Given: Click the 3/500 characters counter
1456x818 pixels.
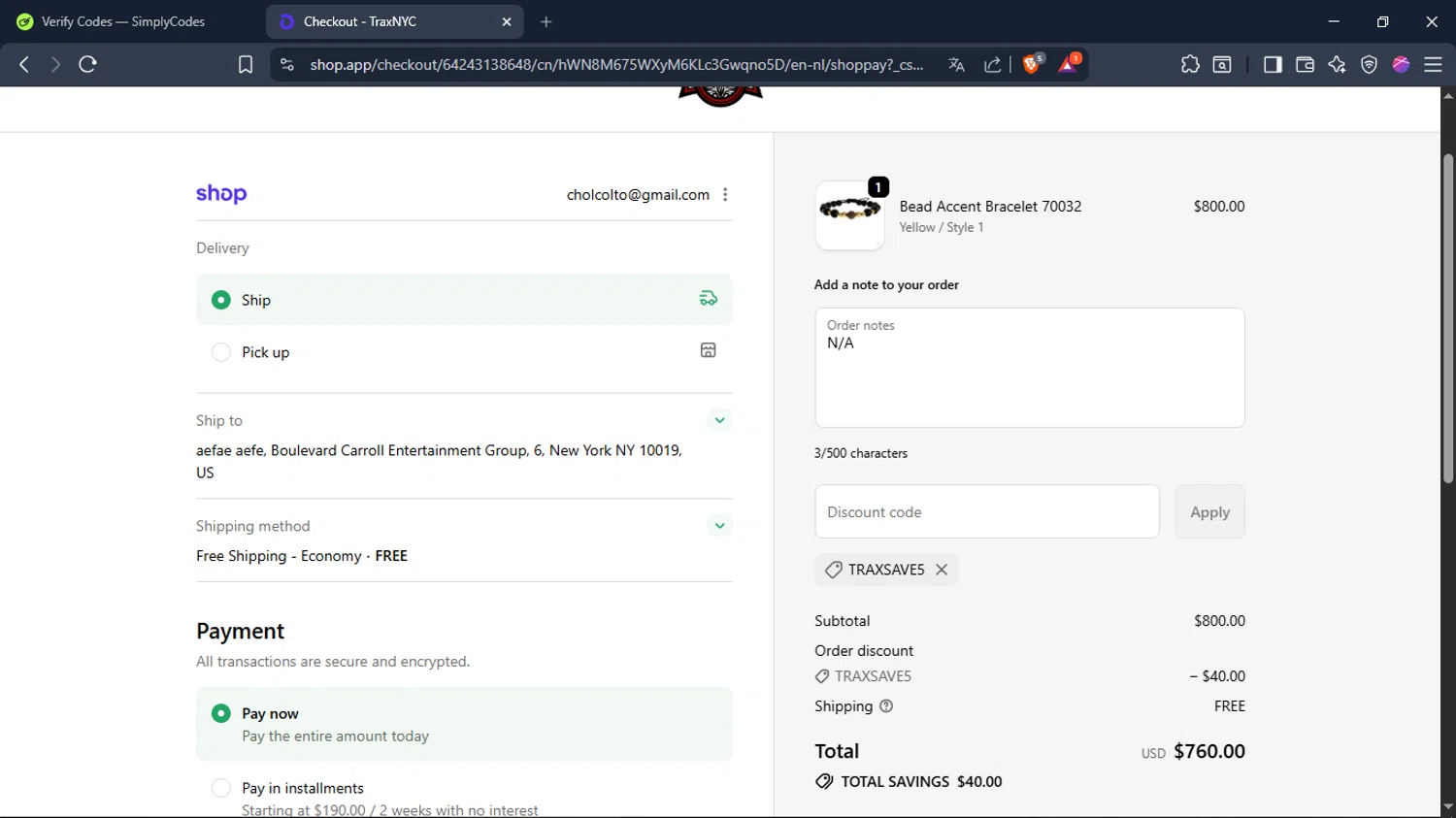Looking at the screenshot, I should [861, 453].
